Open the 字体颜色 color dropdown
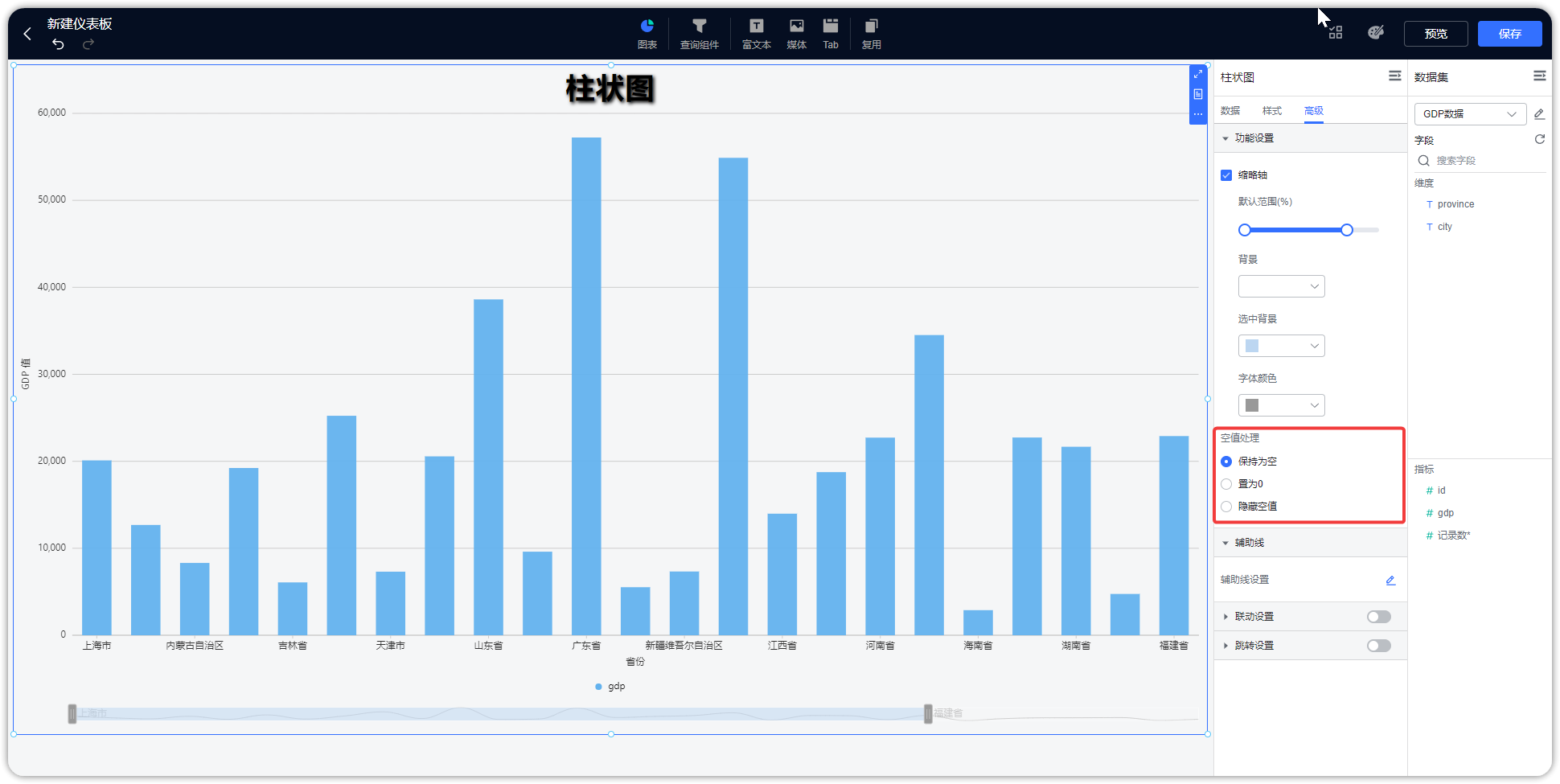This screenshot has width=1560, height=784. (x=1282, y=405)
